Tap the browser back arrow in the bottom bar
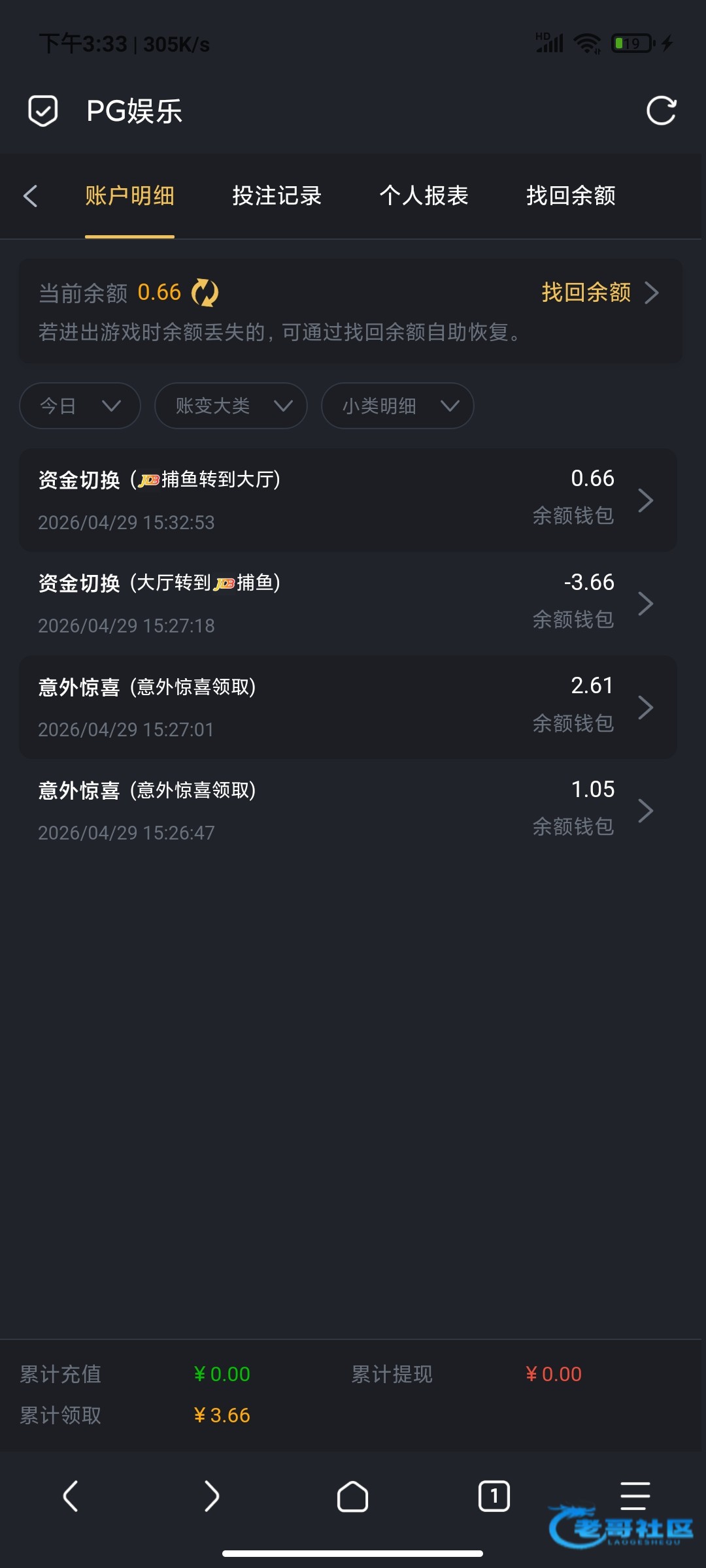The width and height of the screenshot is (706, 1568). click(71, 1496)
